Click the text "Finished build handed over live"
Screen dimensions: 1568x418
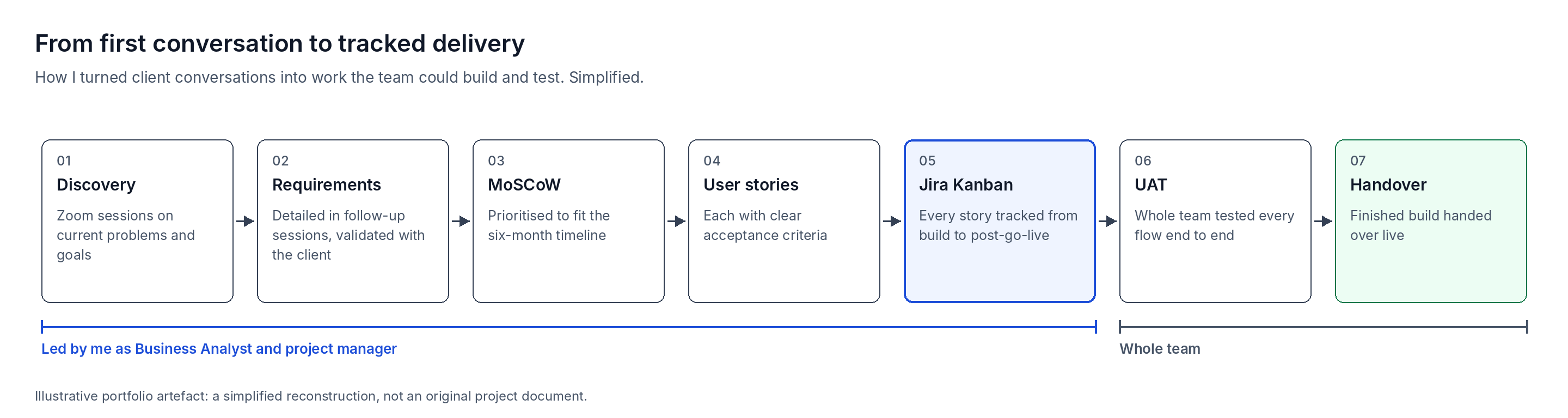click(x=1420, y=225)
